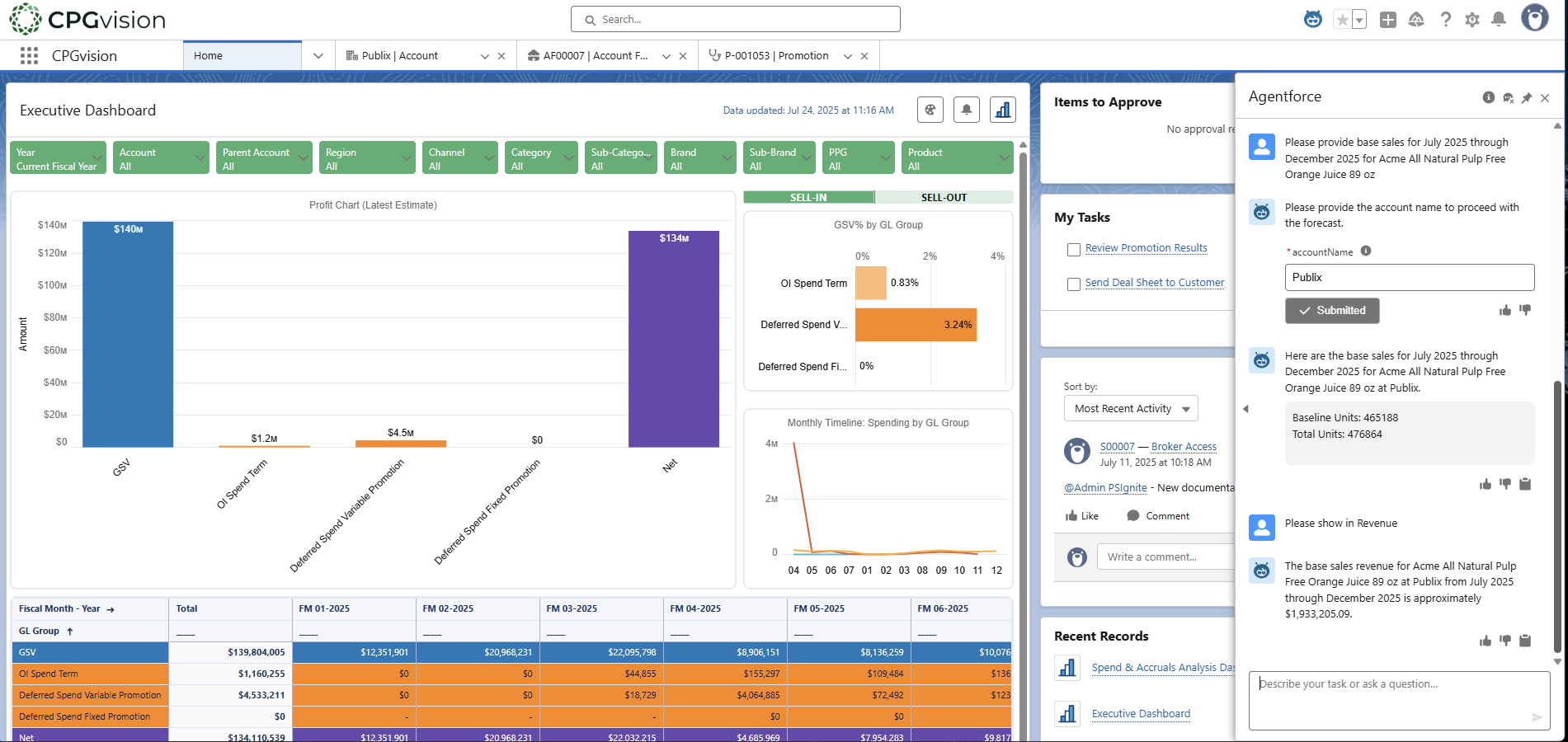
Task: Open the App Launcher grid
Action: click(x=29, y=55)
